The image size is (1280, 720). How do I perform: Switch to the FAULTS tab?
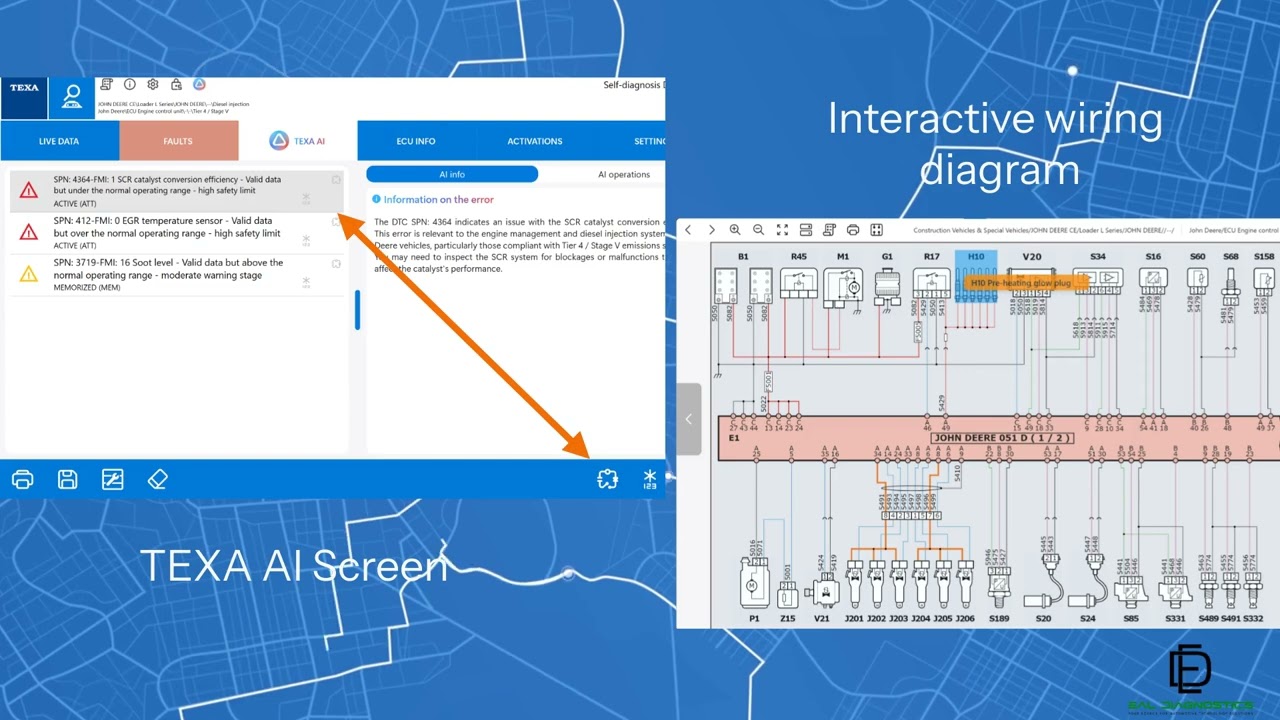(178, 141)
